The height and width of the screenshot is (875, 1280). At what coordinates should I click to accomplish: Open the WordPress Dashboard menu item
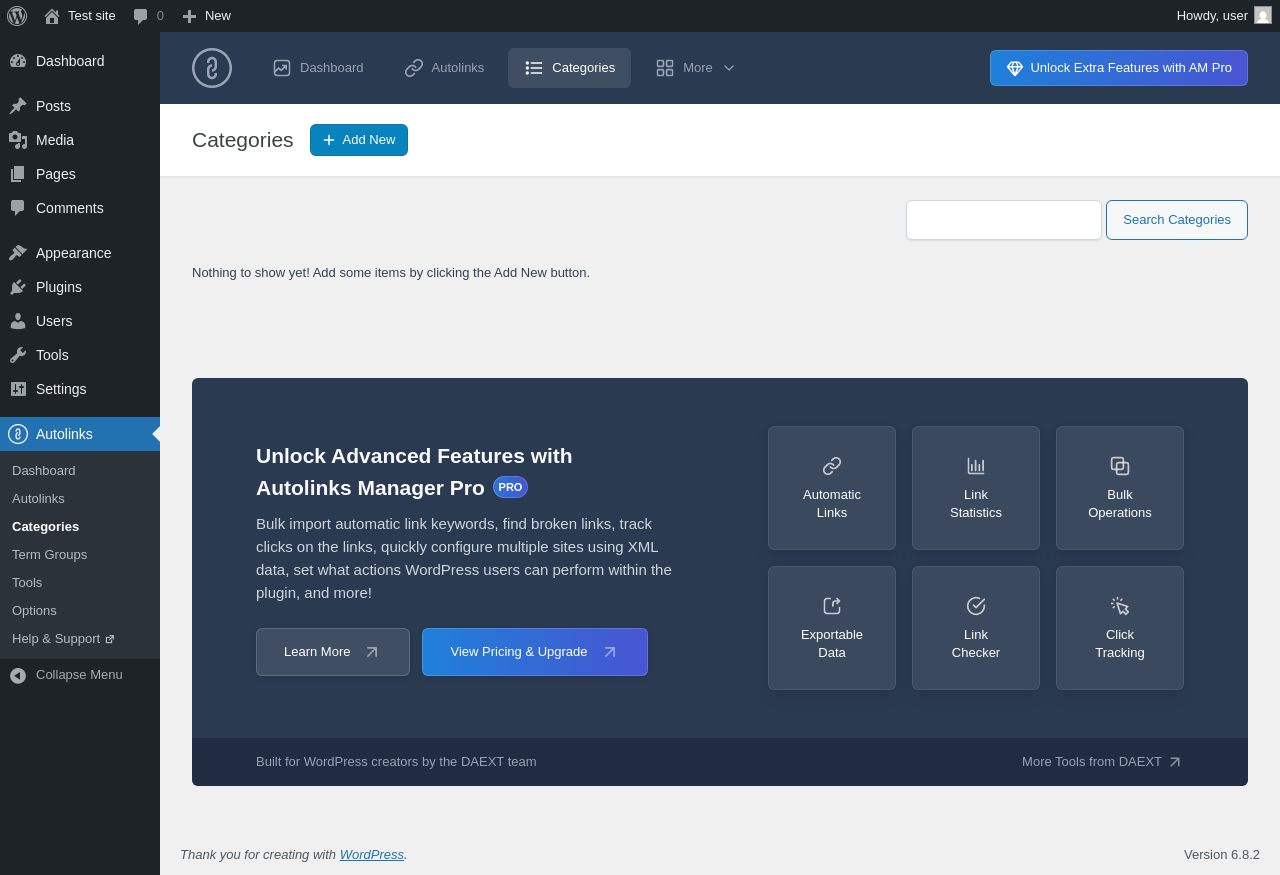click(x=80, y=61)
